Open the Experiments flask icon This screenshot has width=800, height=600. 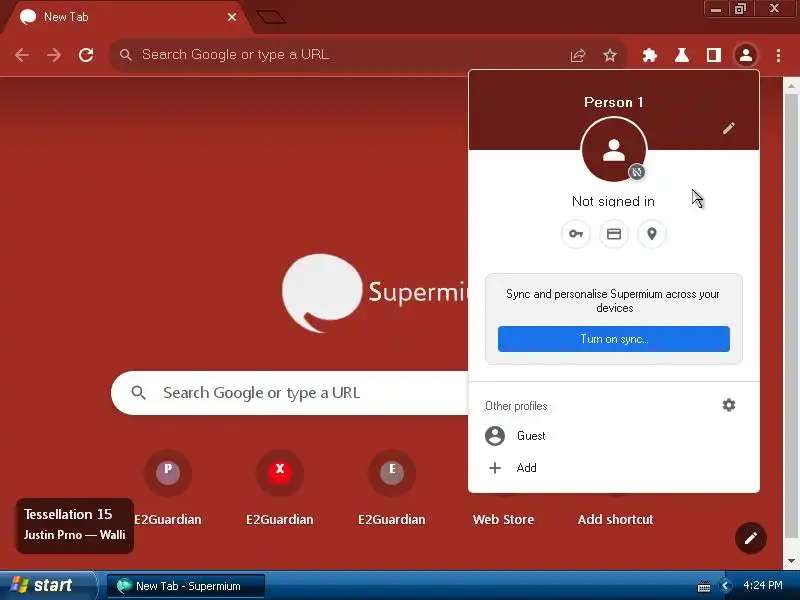[682, 55]
